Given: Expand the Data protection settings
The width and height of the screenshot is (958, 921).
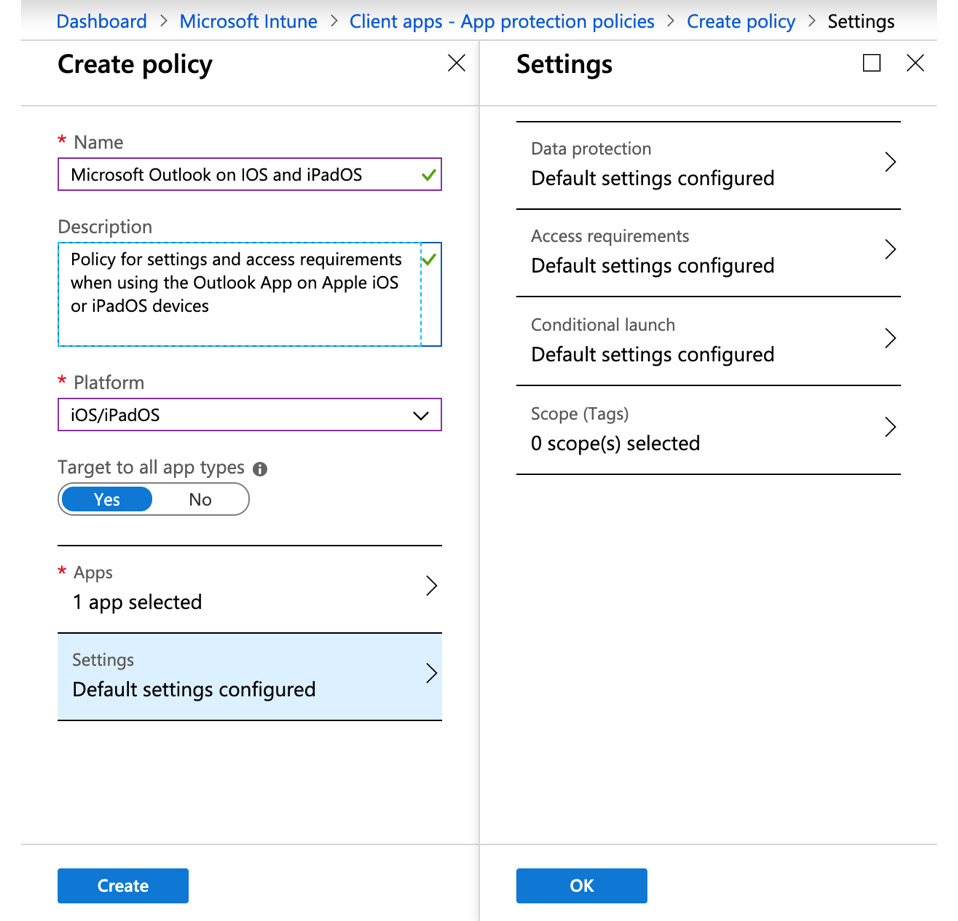Looking at the screenshot, I should point(708,165).
